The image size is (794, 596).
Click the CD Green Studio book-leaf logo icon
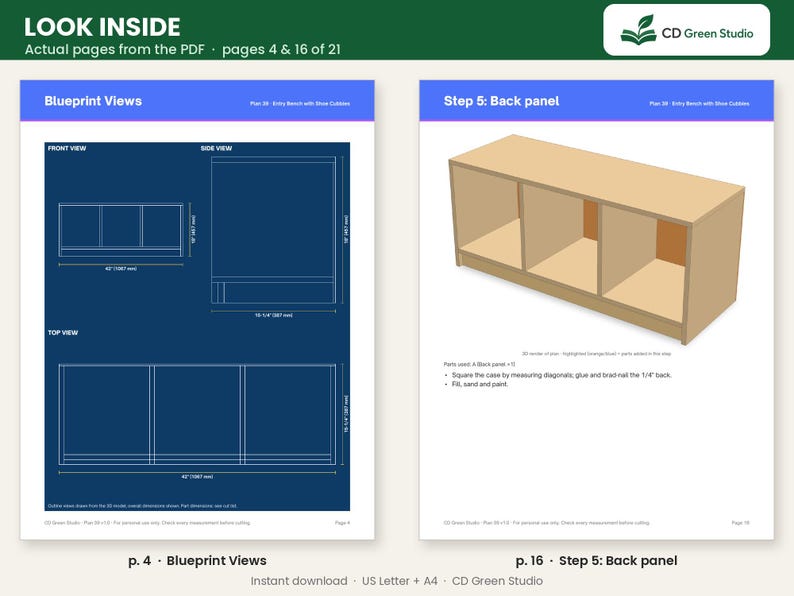coord(638,30)
